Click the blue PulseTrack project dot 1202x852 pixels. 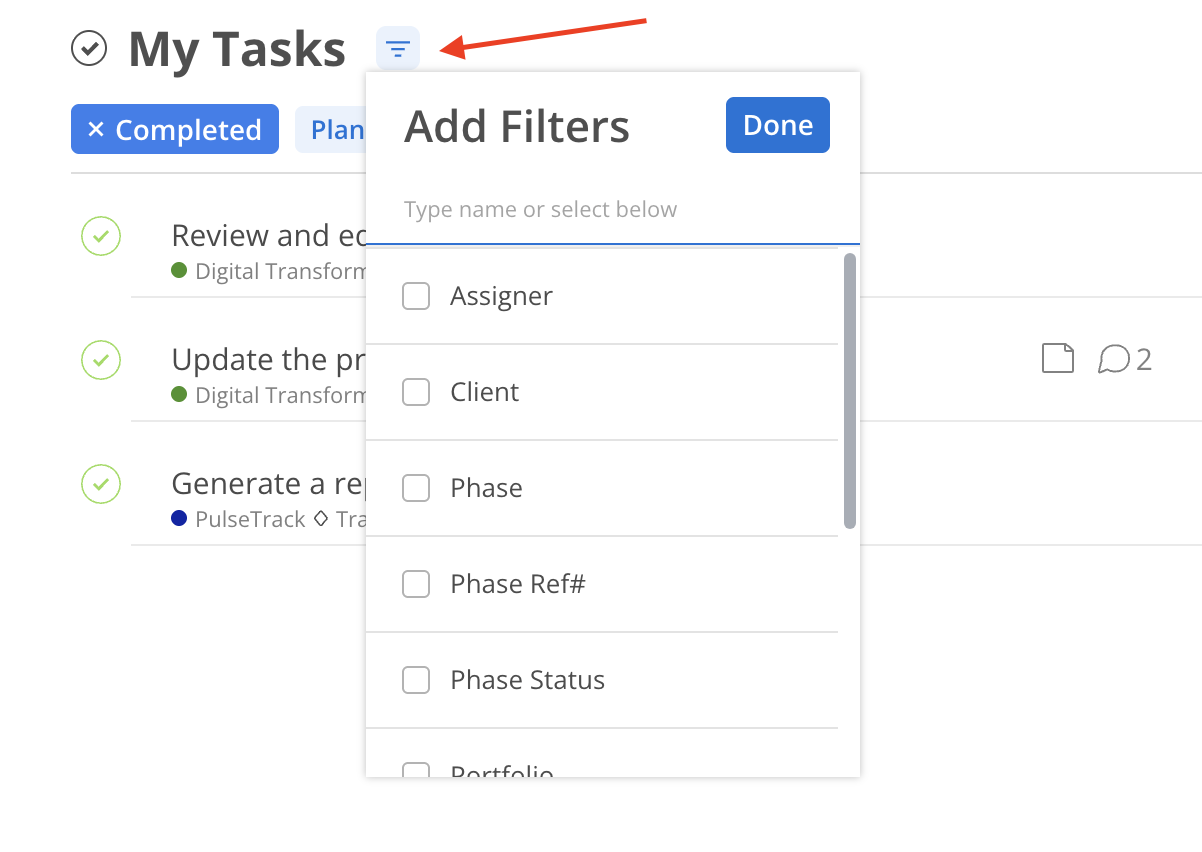[x=180, y=518]
